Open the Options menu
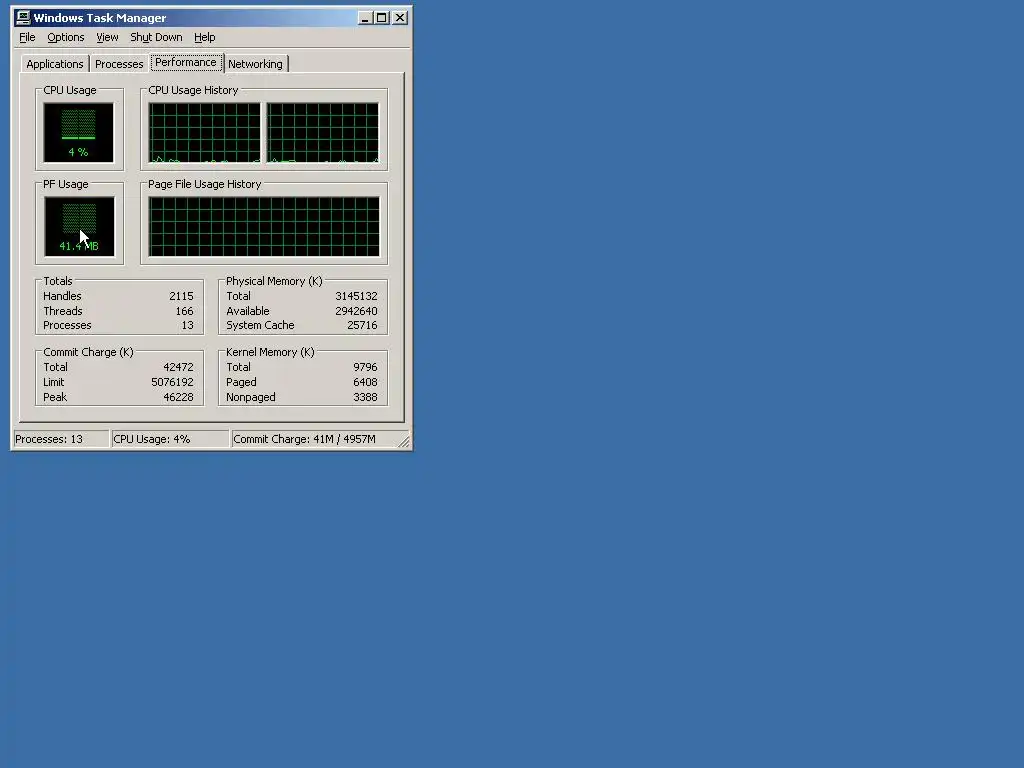Viewport: 1024px width, 768px height. [x=65, y=37]
